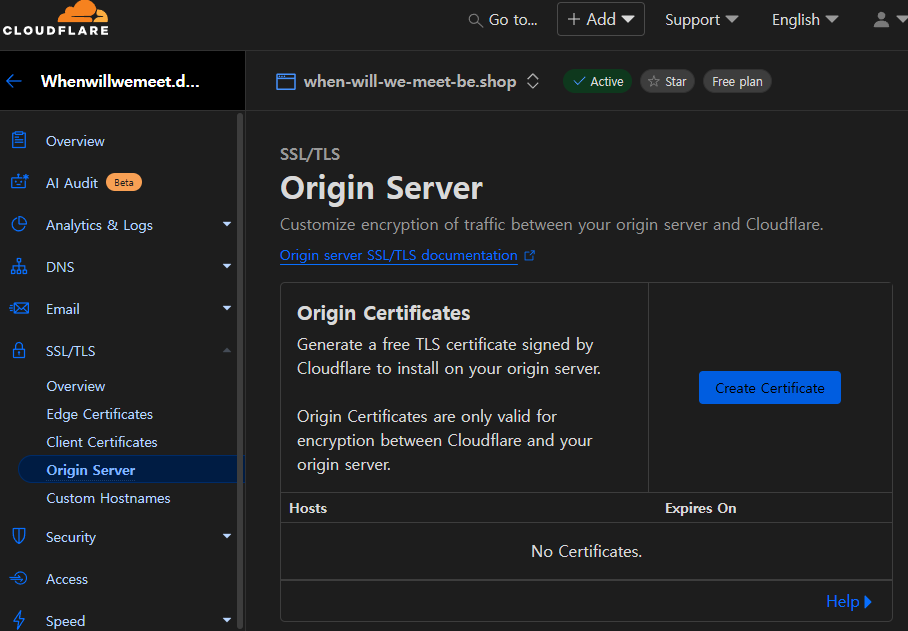
Task: Click the Origin Certificates heading
Action: (x=383, y=313)
